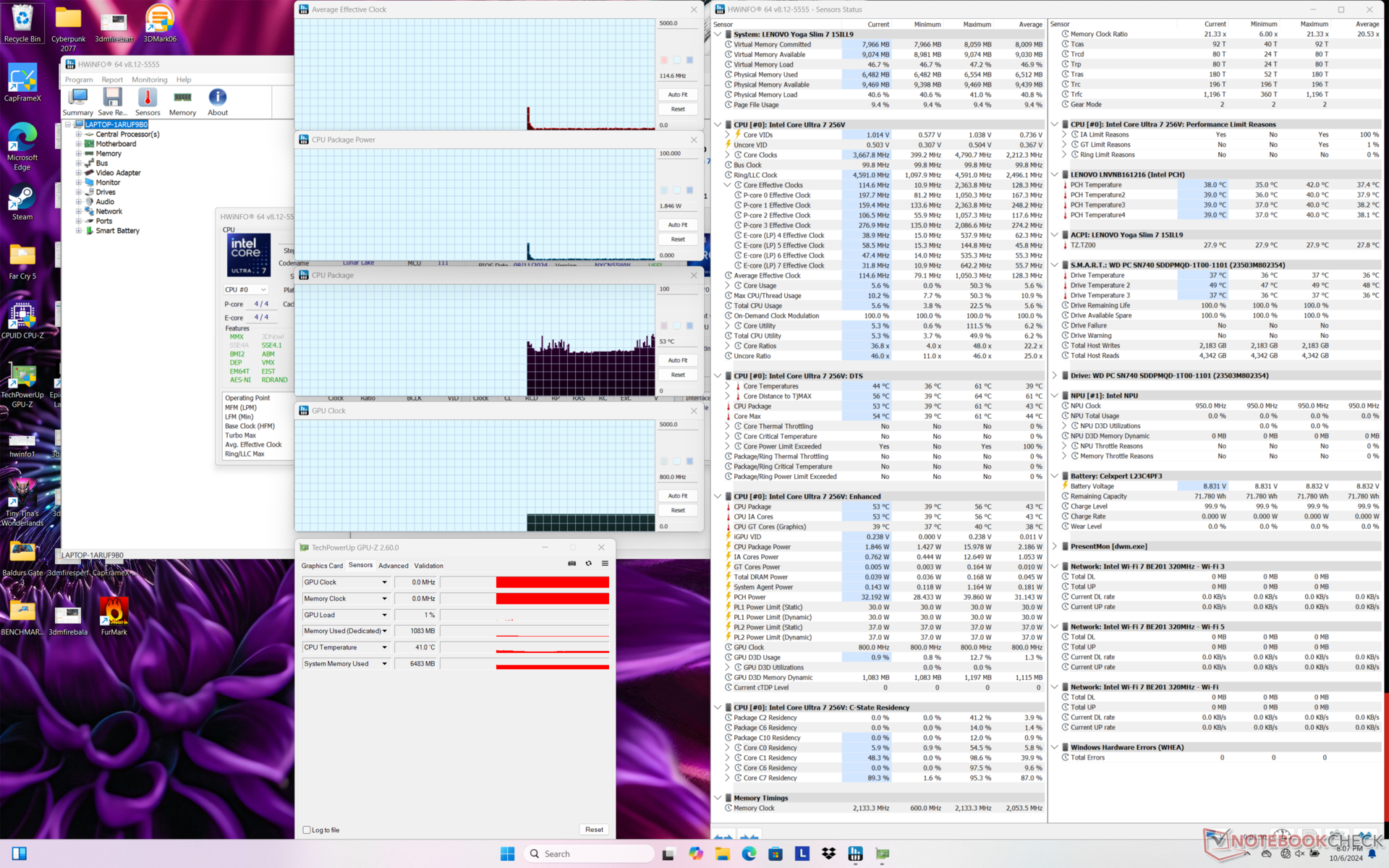This screenshot has height=868, width=1389.
Task: Click Auto Fit in CPU Package Power graph
Action: pos(678,225)
